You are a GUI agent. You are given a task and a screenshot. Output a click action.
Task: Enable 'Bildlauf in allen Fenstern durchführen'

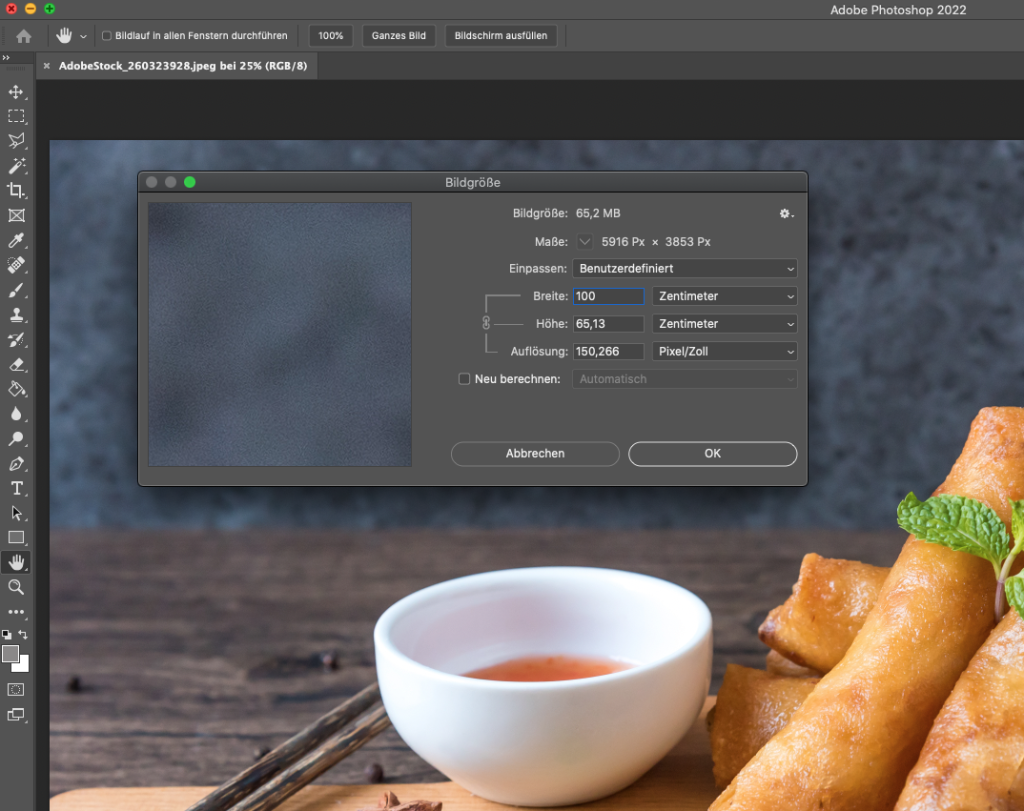105,35
